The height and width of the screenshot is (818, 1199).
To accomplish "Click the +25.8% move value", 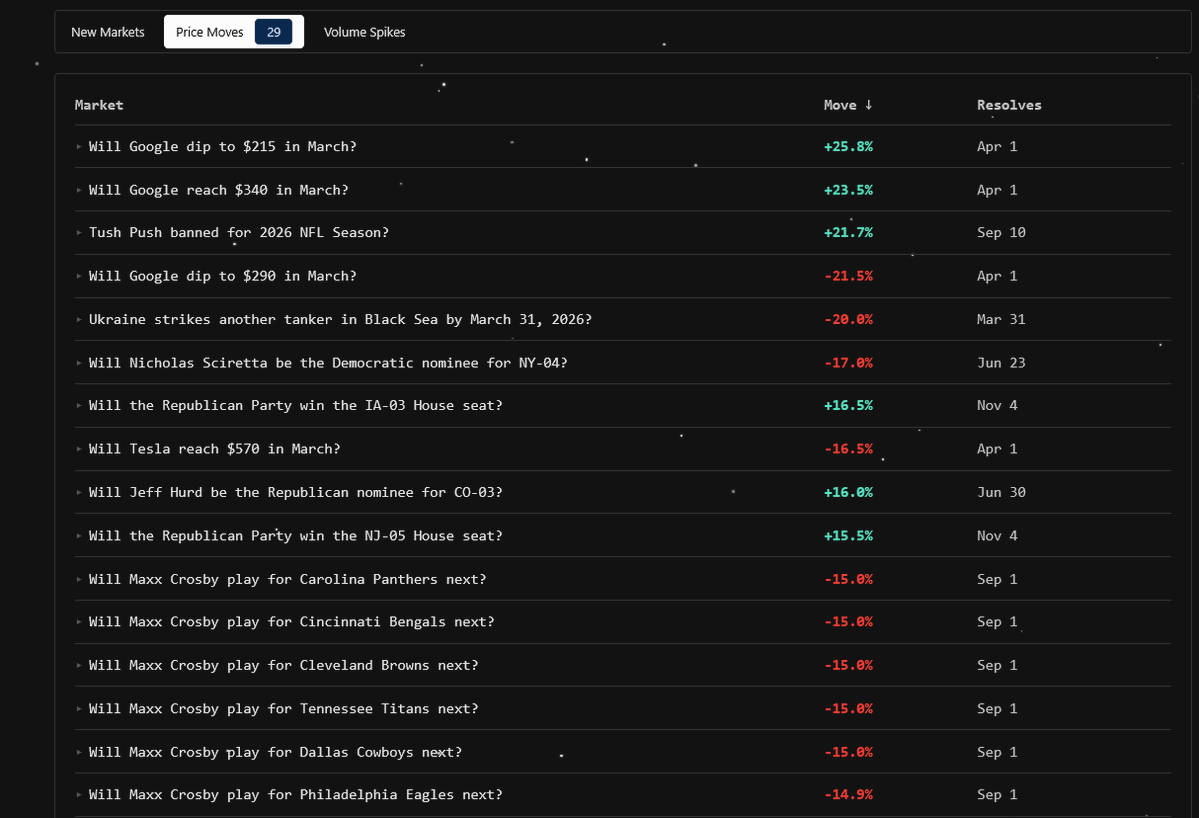I will [x=848, y=147].
